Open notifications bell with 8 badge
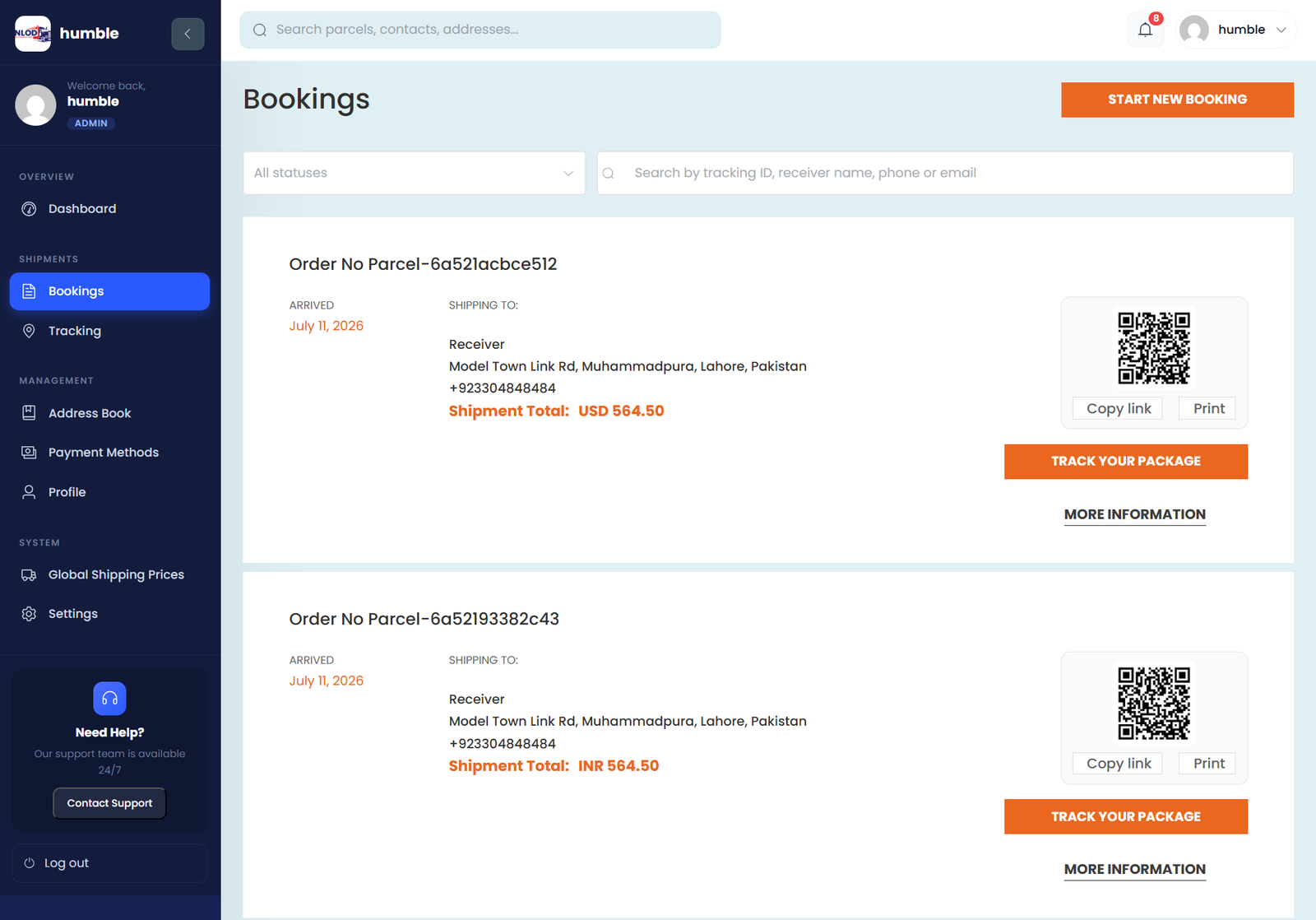This screenshot has height=920, width=1316. click(1145, 30)
